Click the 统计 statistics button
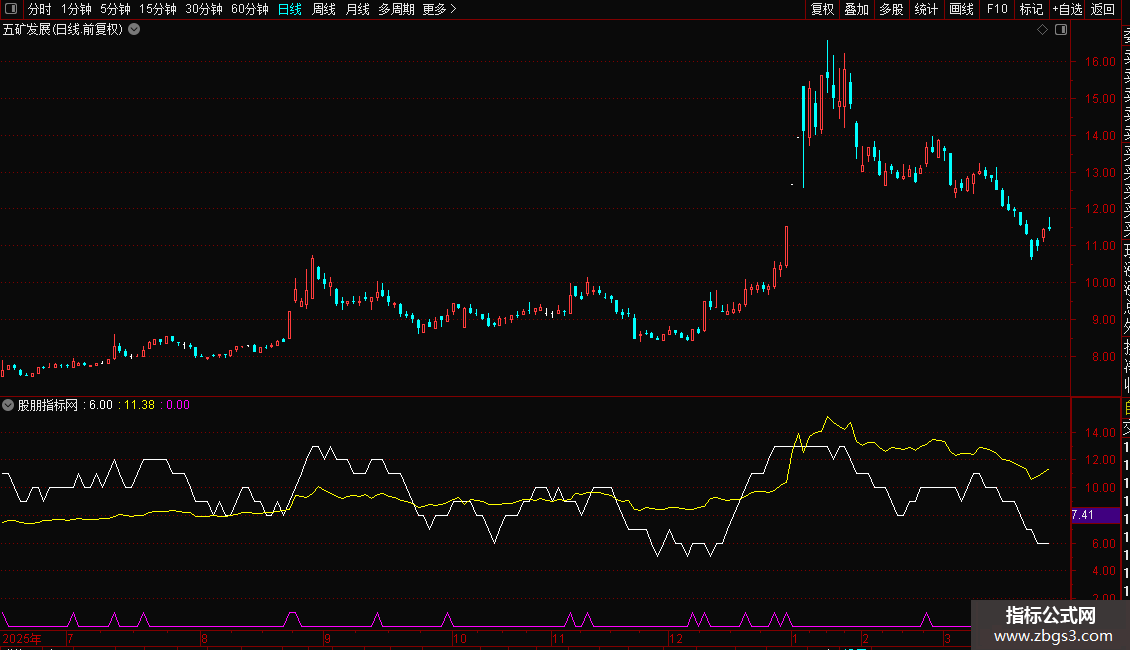This screenshot has height=650, width=1130. pos(925,9)
